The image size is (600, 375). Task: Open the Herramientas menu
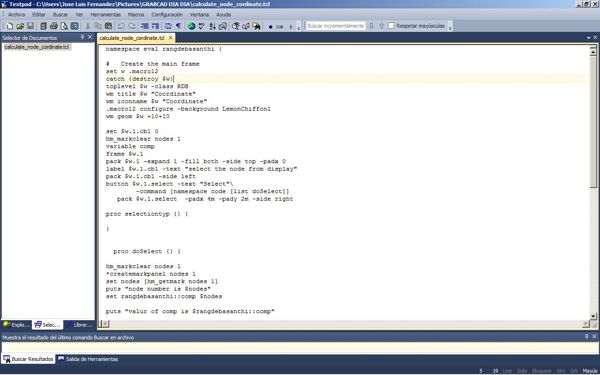[x=106, y=15]
